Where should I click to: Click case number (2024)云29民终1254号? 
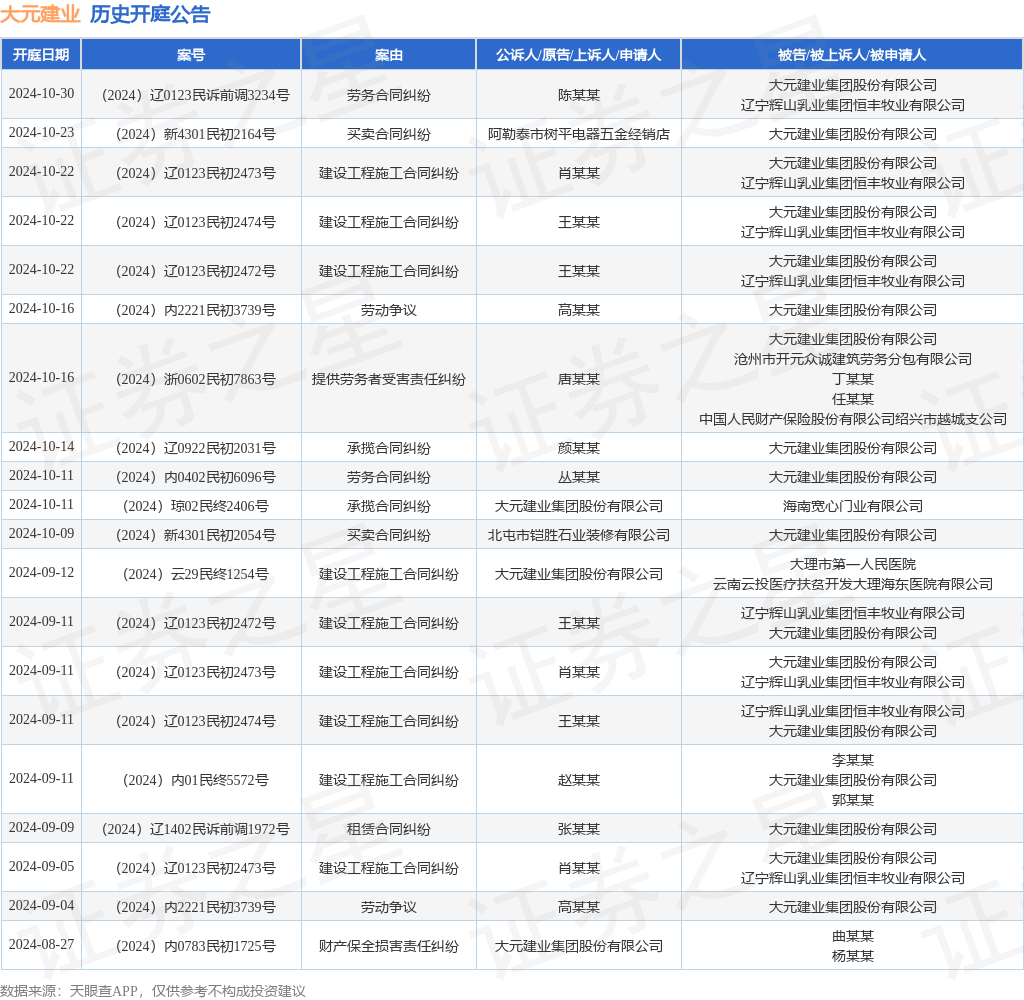point(195,575)
